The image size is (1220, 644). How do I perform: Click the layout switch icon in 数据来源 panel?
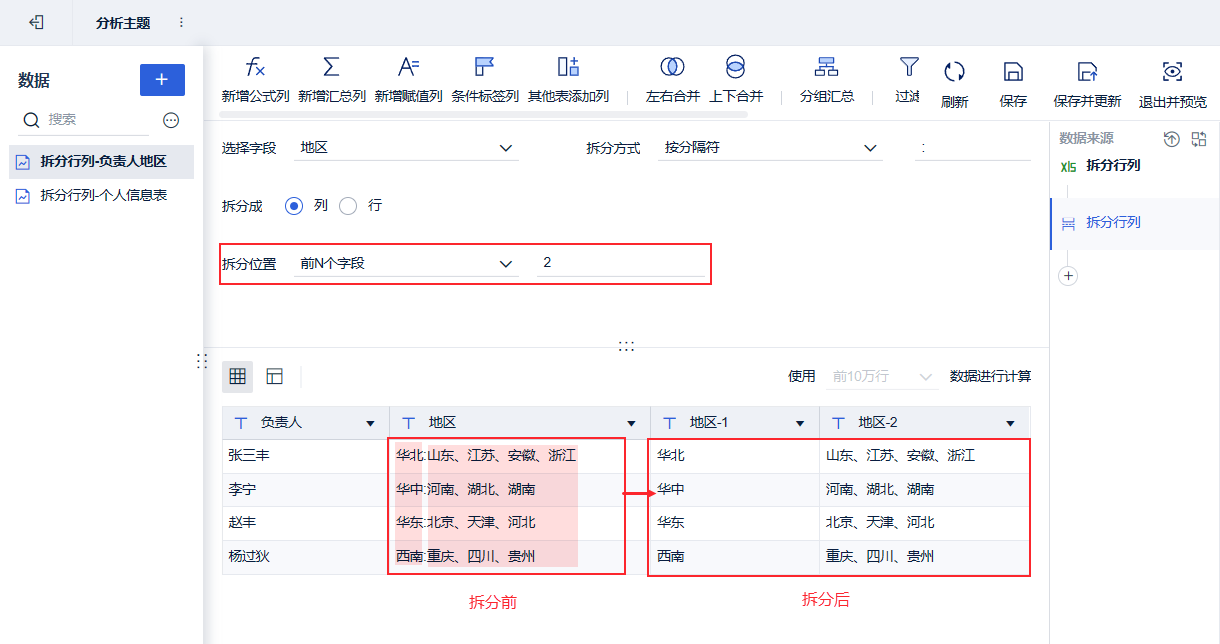[x=1199, y=139]
